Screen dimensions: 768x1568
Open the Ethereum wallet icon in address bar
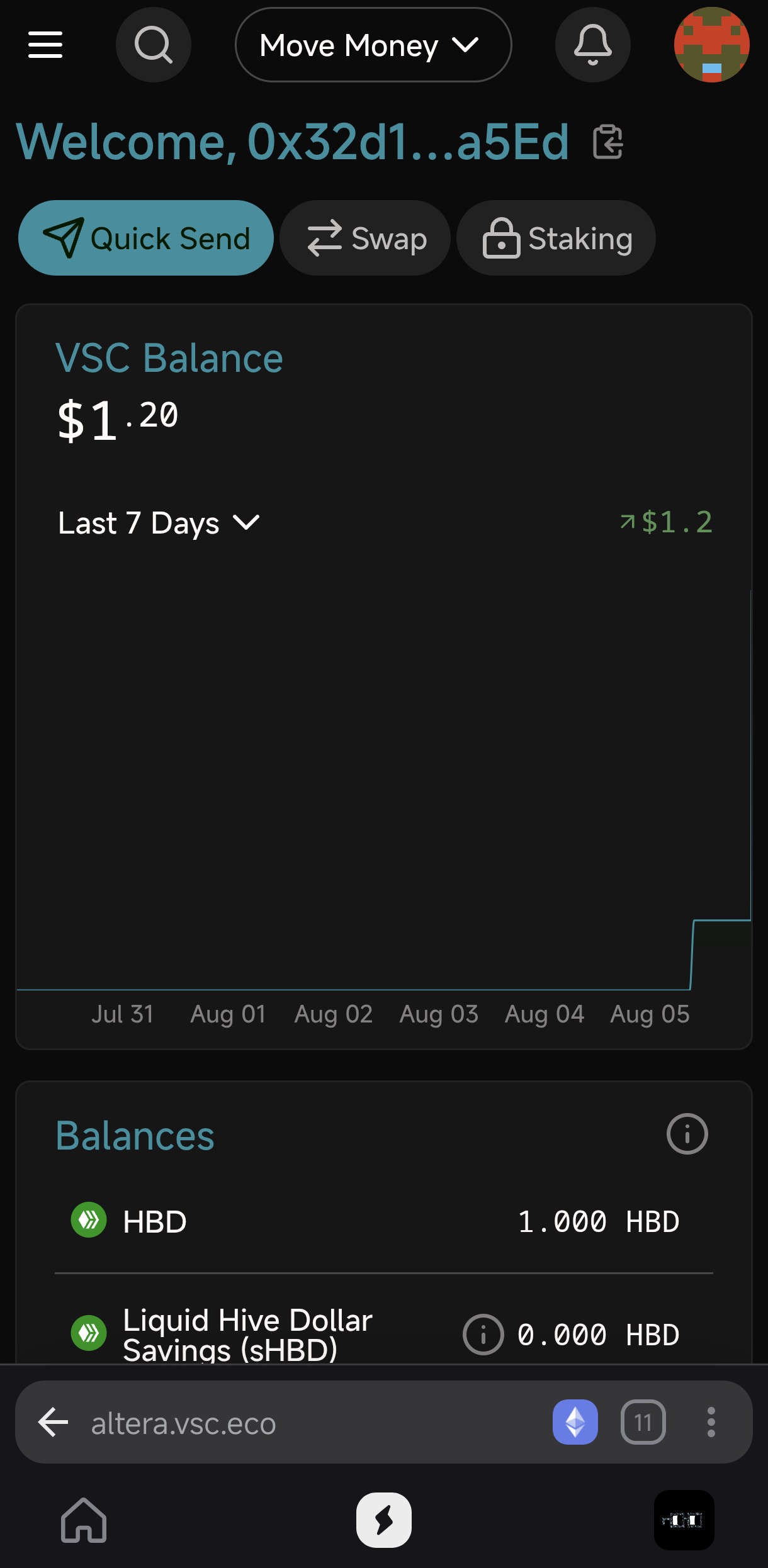click(575, 1421)
